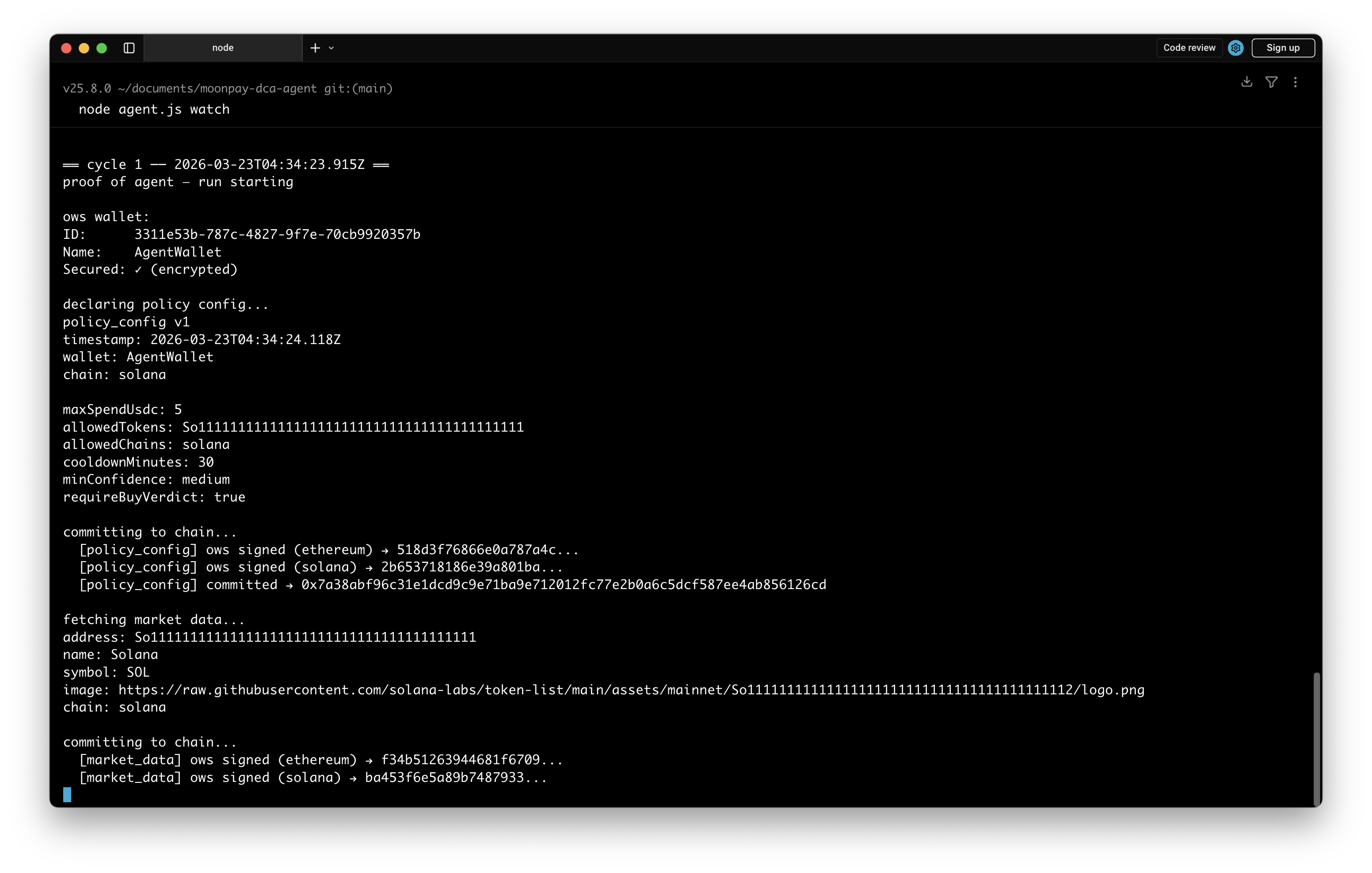The height and width of the screenshot is (873, 1372).
Task: Click policy_config ows signed (solana) line
Action: click(321, 567)
